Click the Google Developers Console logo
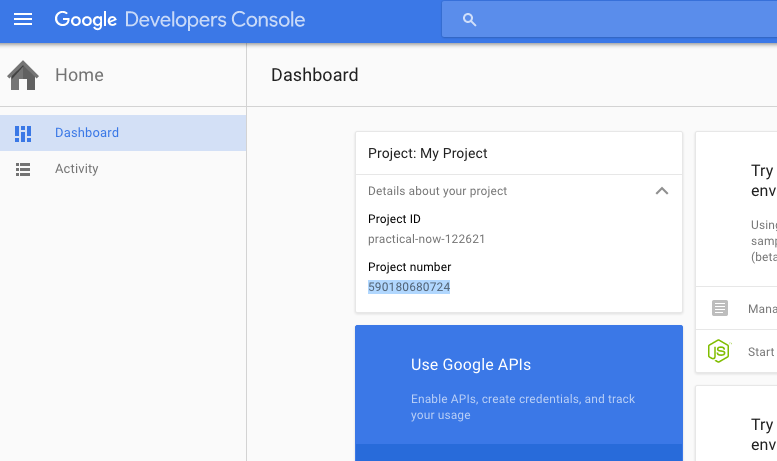This screenshot has height=461, width=777. tap(180, 20)
